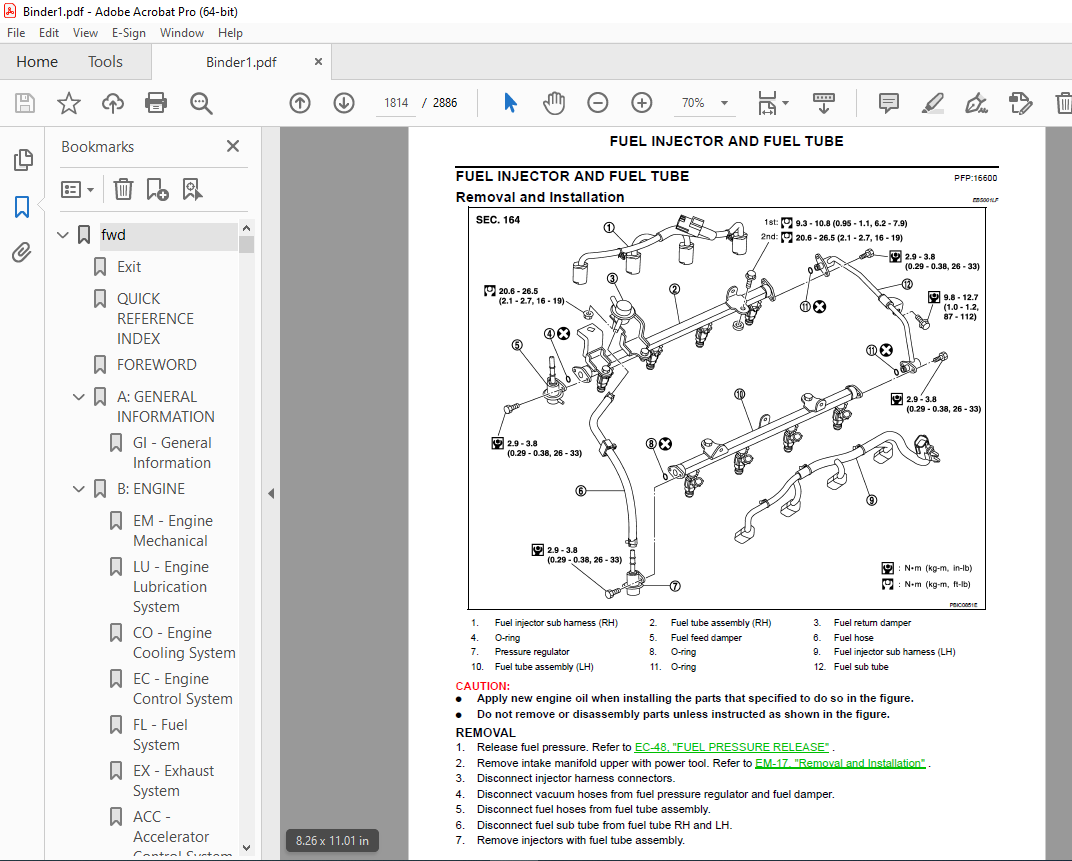Zoom out with minus icon

pos(598,103)
